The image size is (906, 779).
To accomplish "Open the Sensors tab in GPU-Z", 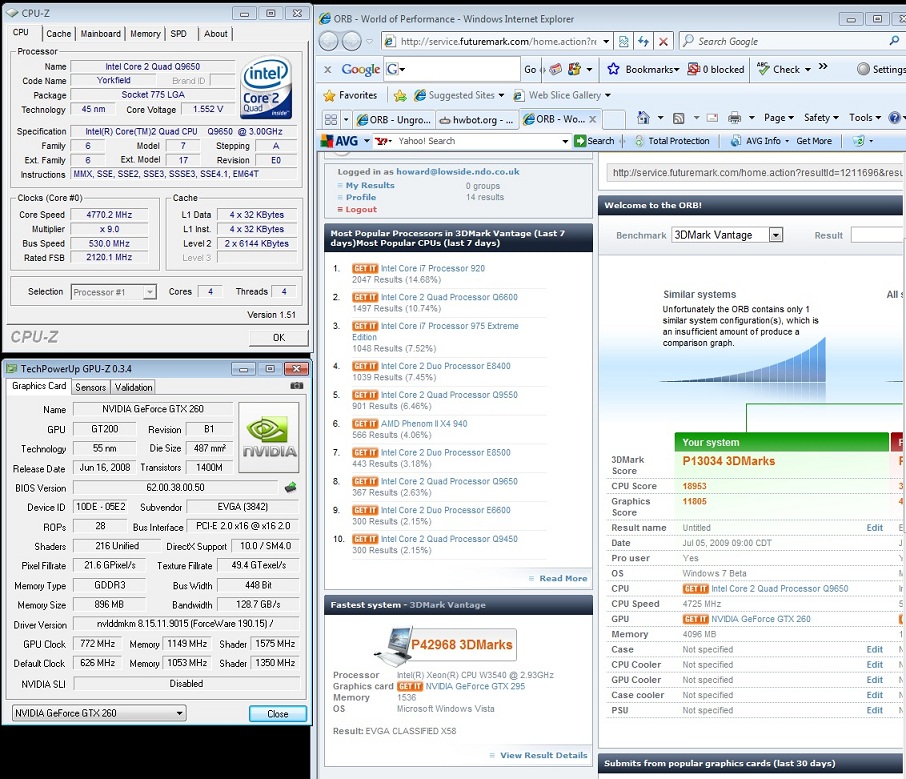I will [91, 387].
